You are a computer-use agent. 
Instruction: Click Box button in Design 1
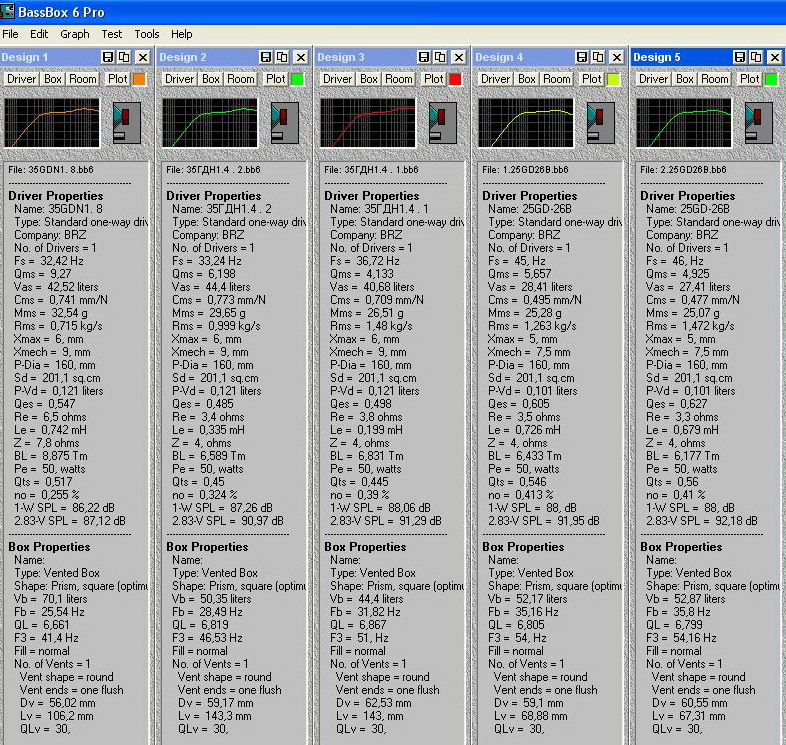click(53, 79)
